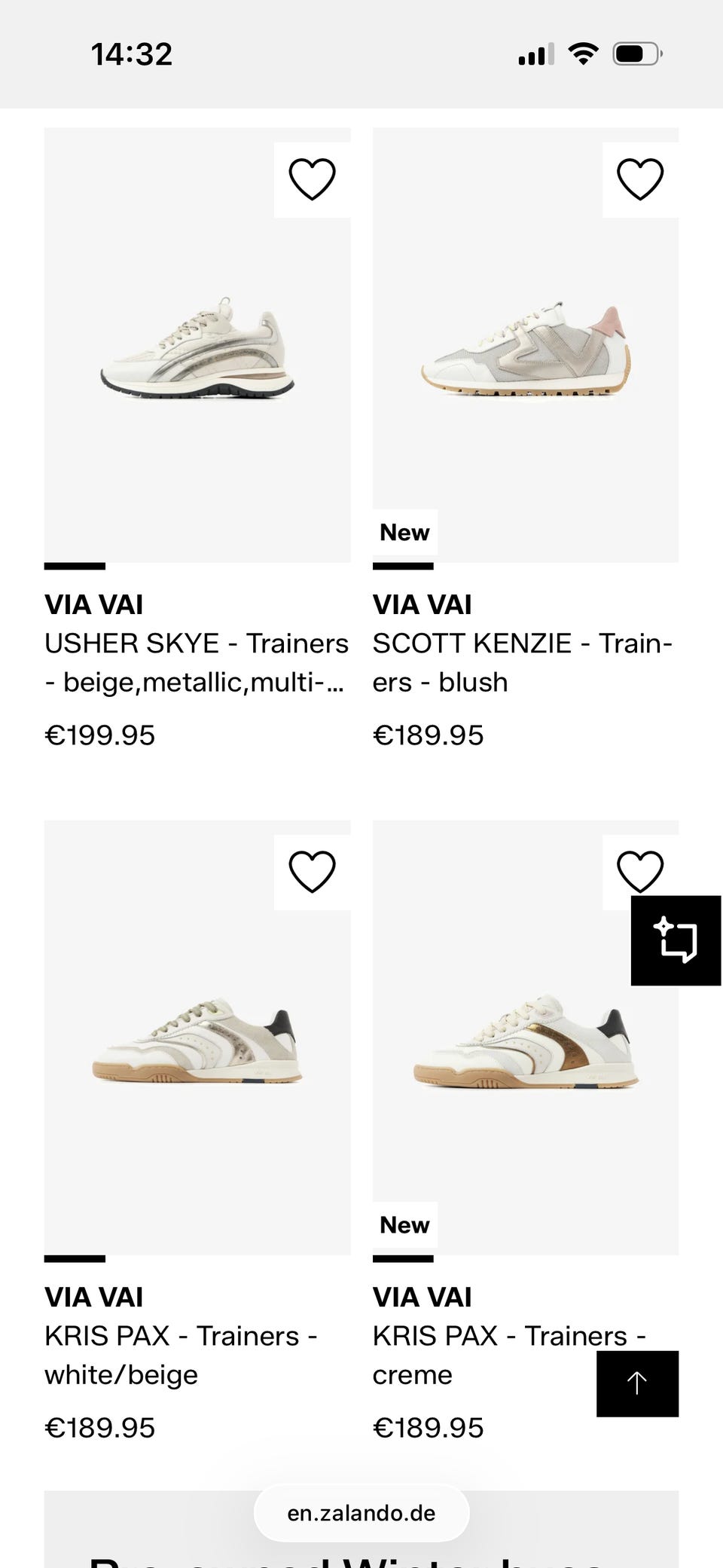Tap the battery indicator in status bar
This screenshot has height=1568, width=723.
(637, 53)
